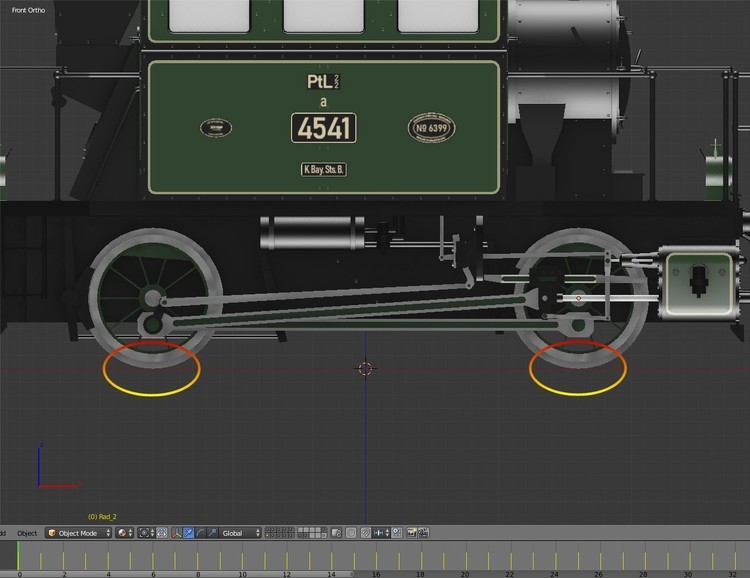Click the proportional editing icon
The image size is (750, 578).
tap(351, 533)
